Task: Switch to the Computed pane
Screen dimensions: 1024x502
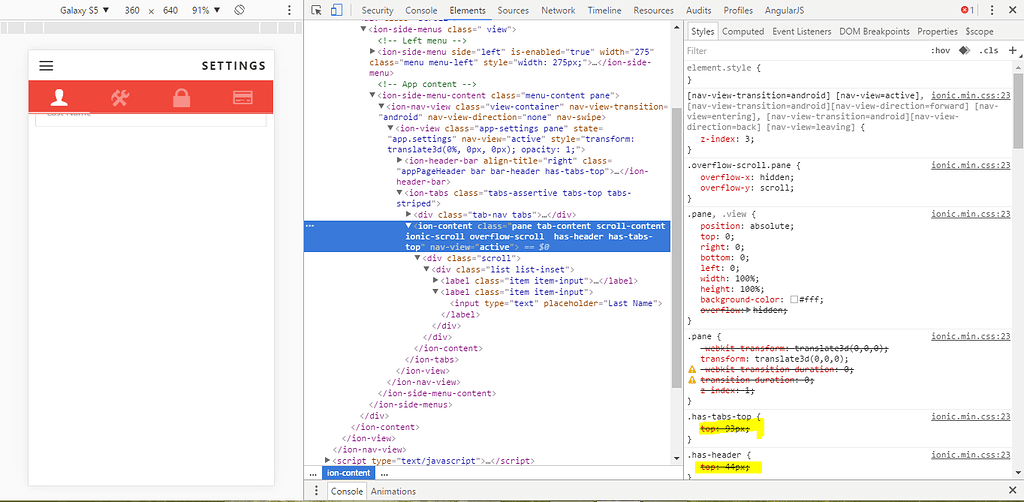Action: coord(743,31)
